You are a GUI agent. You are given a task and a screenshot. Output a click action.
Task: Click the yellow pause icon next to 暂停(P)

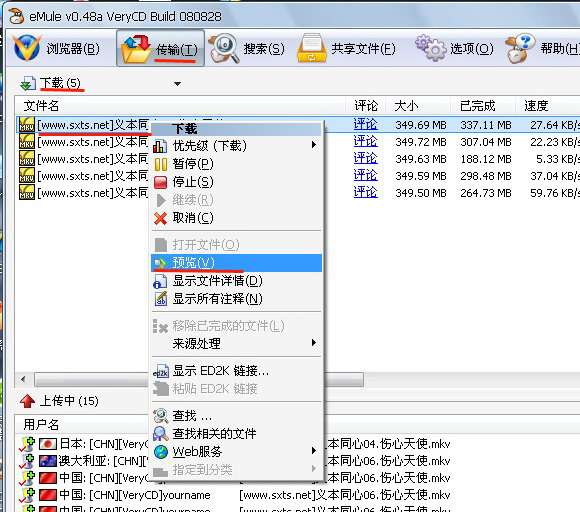pyautogui.click(x=161, y=164)
